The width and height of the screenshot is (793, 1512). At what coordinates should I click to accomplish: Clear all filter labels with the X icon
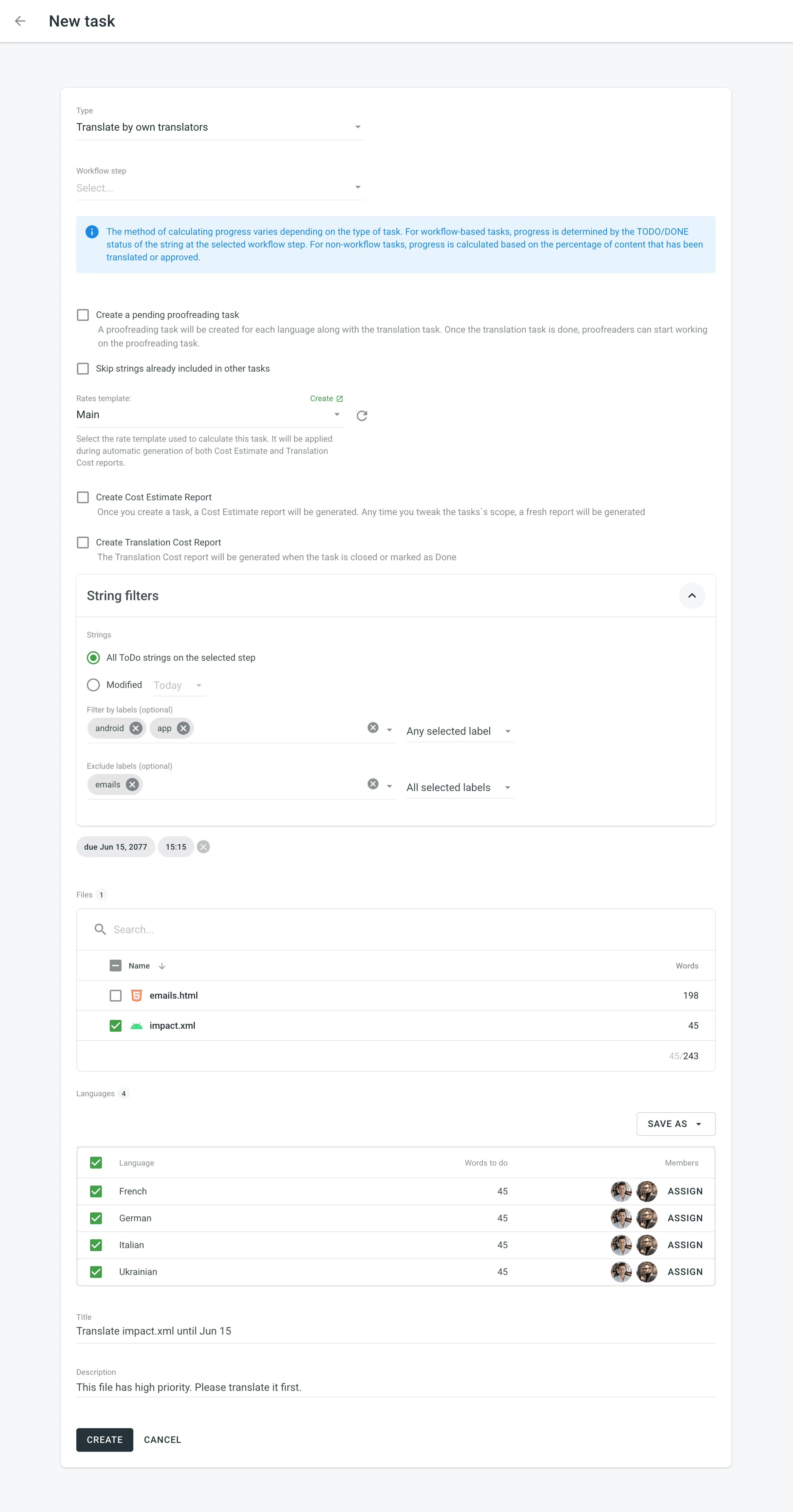pos(373,728)
